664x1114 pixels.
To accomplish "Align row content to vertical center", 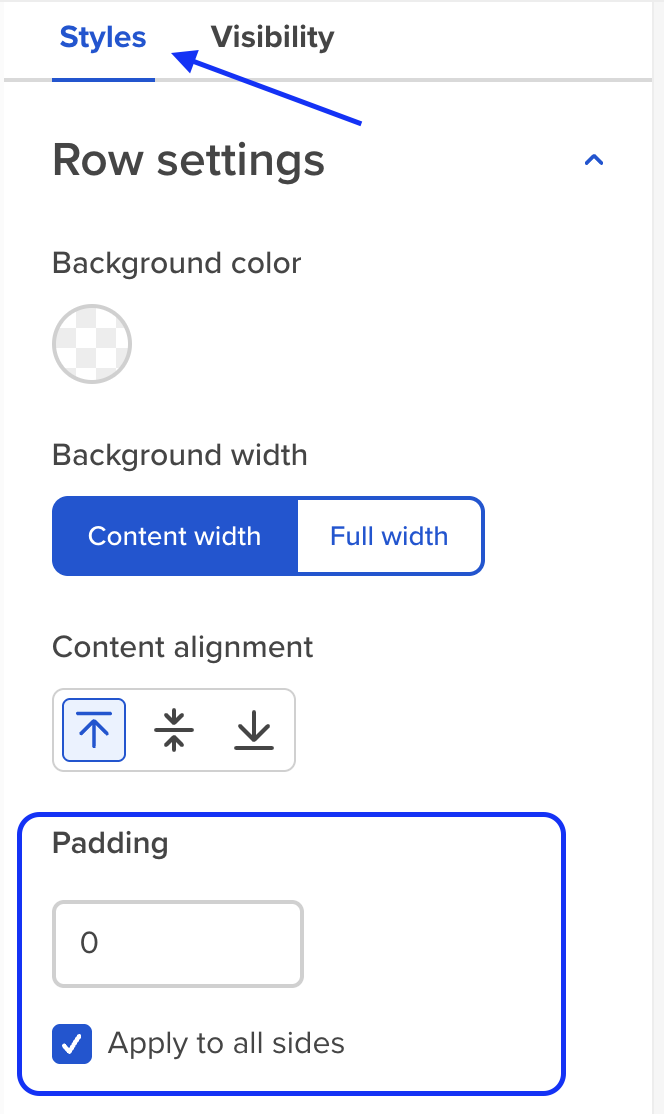I will coord(174,730).
